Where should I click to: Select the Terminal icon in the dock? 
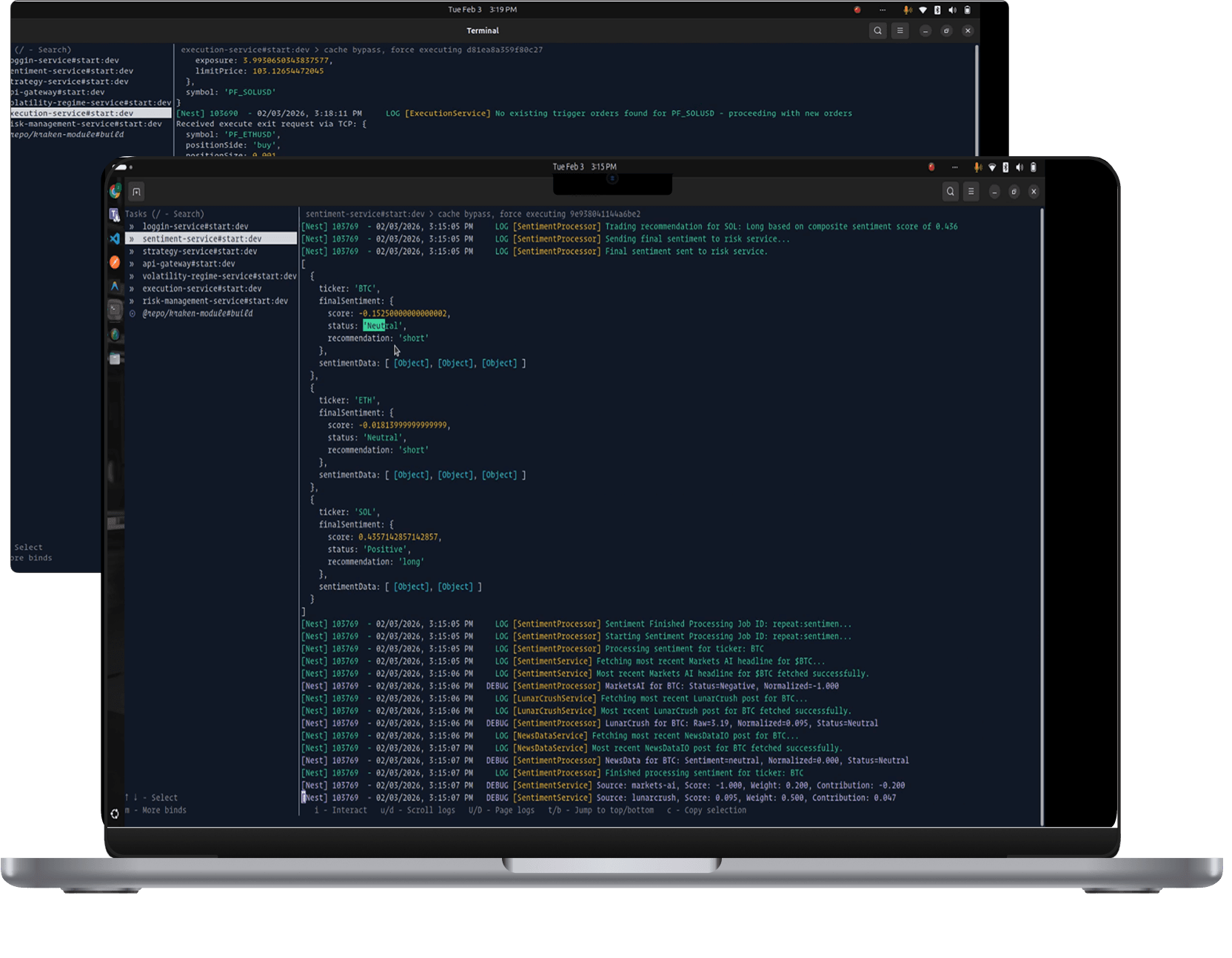[115, 309]
